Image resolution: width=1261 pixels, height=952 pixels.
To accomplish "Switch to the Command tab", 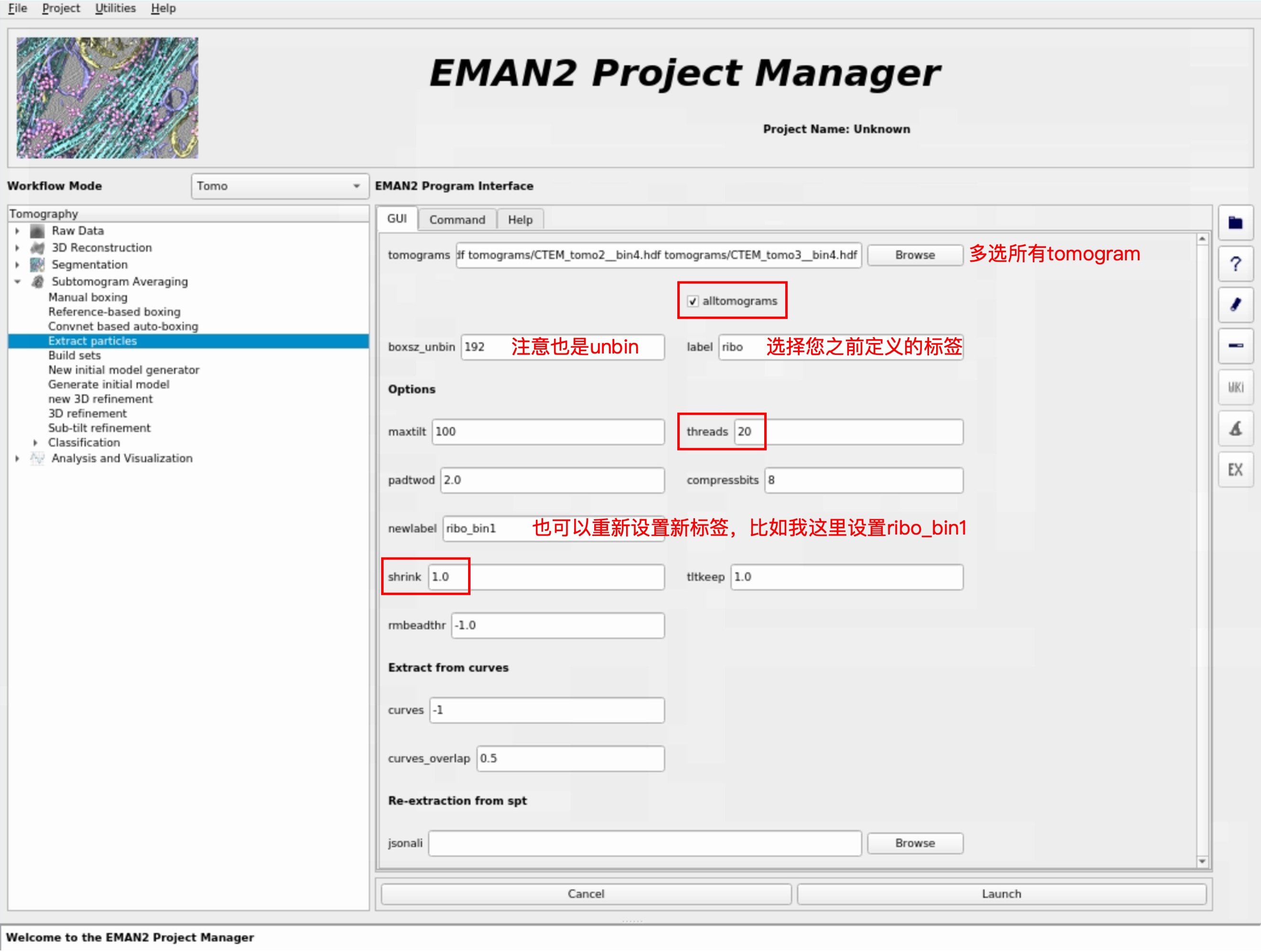I will [457, 220].
